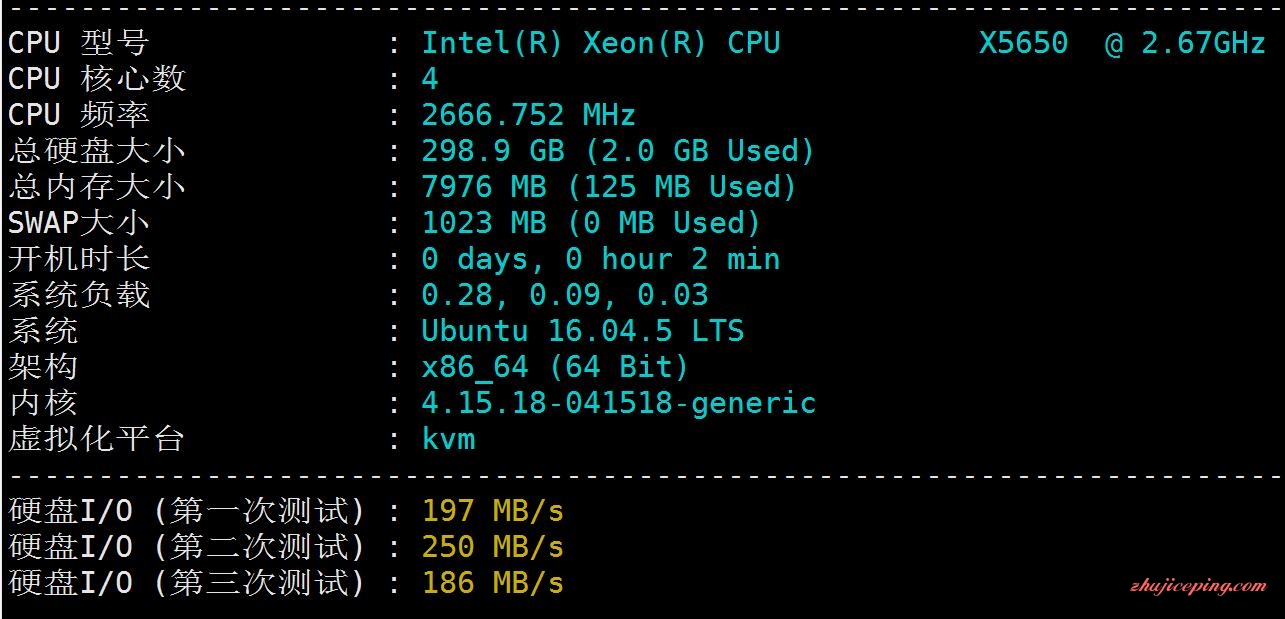
Task: Select the uptime 0 days, 0 hour 2 min
Action: point(600,259)
